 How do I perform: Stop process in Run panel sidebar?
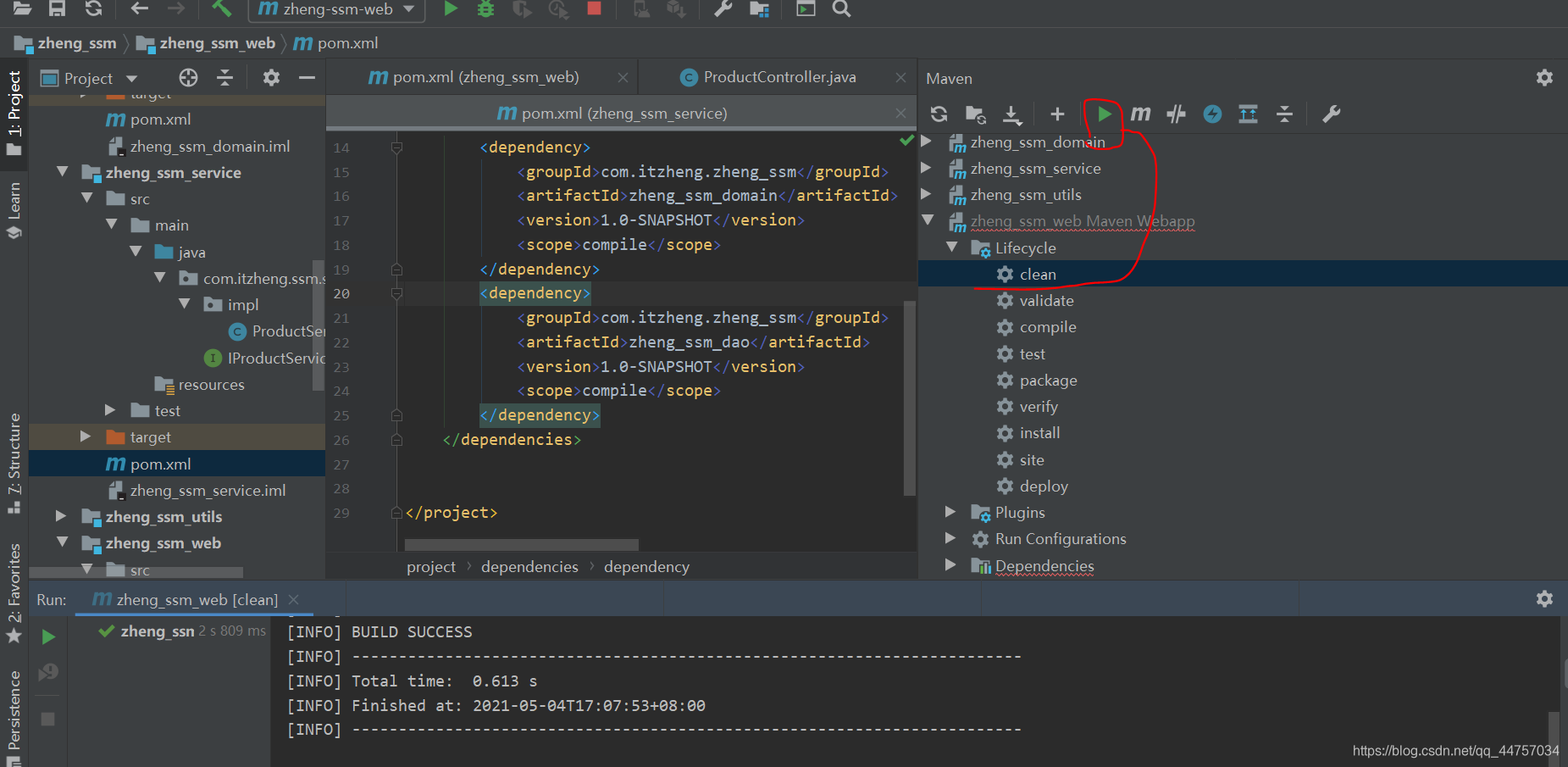coord(48,719)
